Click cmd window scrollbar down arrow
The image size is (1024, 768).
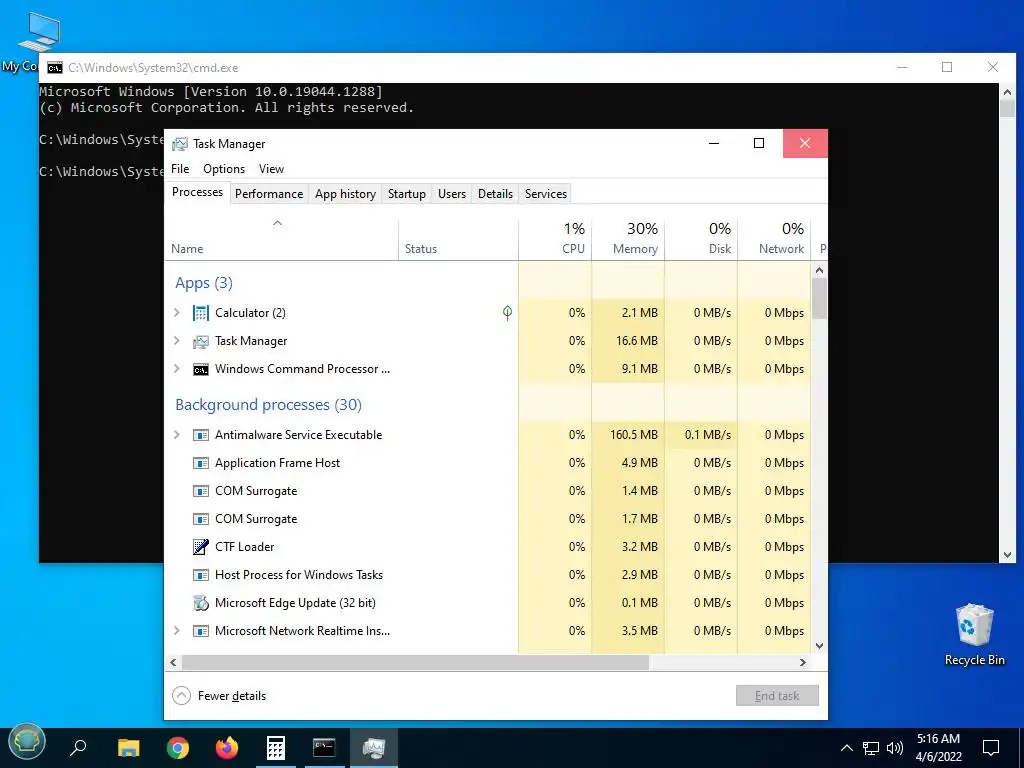(1007, 555)
